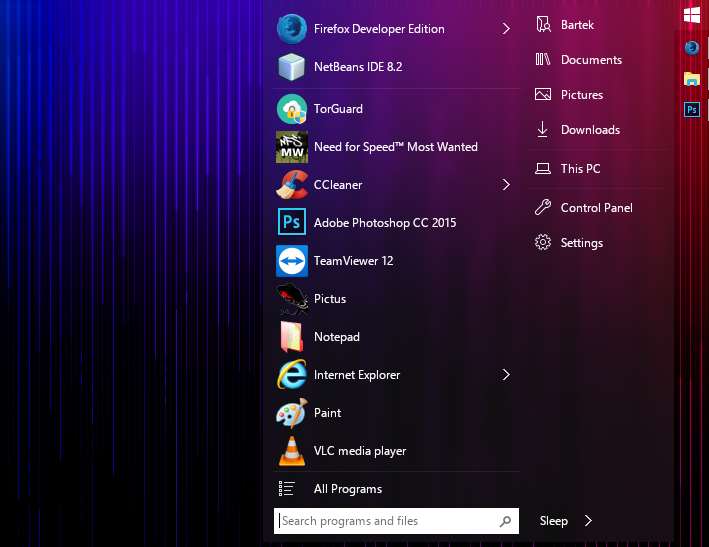This screenshot has width=709, height=547.
Task: Open the TorGuard app icon
Action: (291, 109)
